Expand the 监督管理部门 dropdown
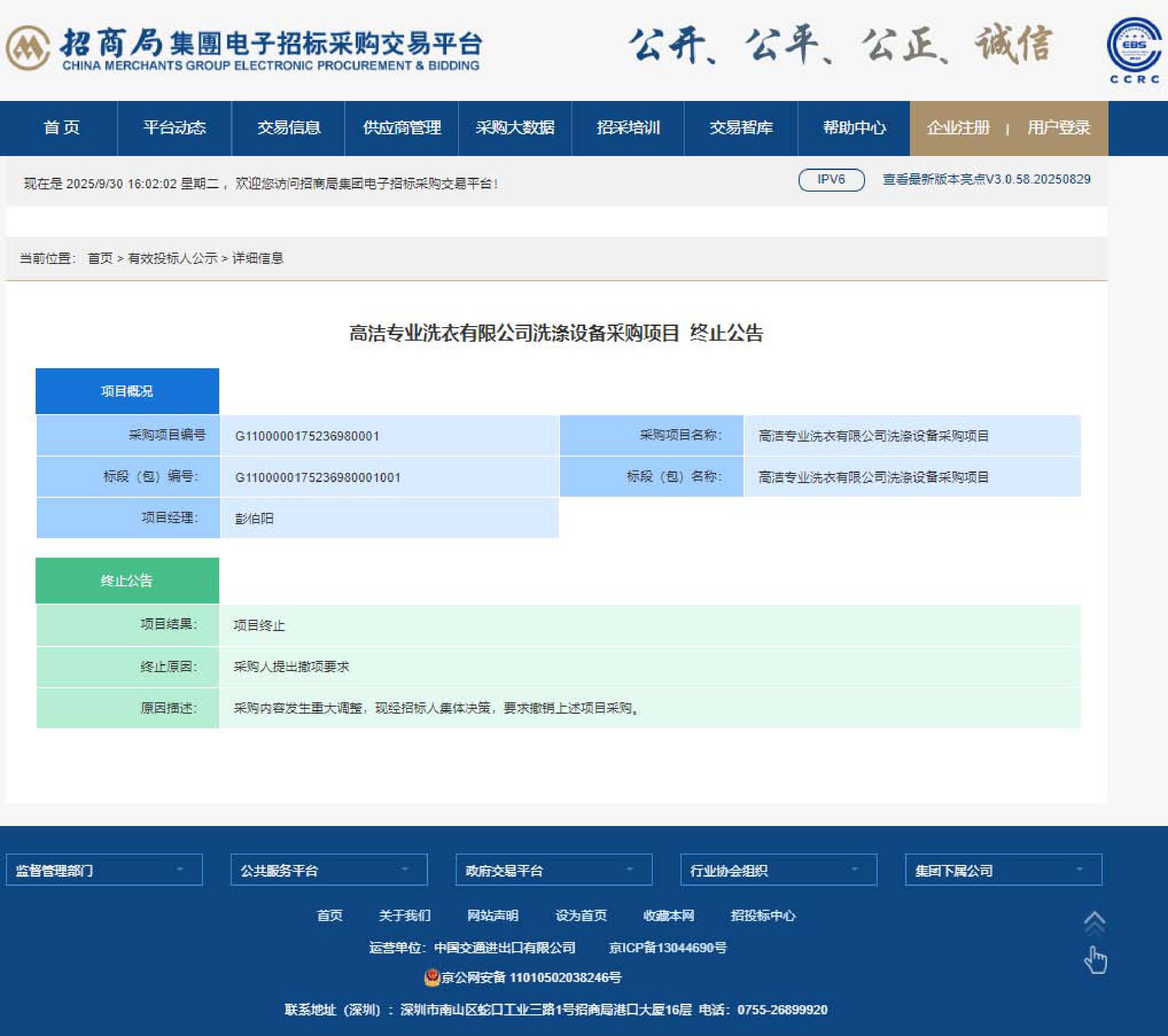The width and height of the screenshot is (1168, 1036). [104, 870]
